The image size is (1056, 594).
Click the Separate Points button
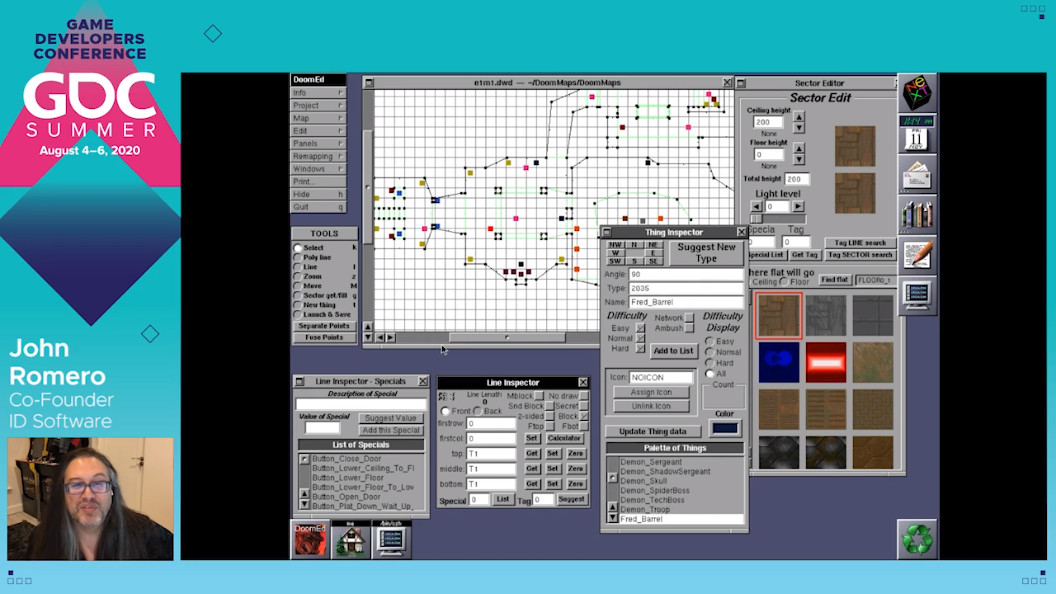pyautogui.click(x=324, y=326)
